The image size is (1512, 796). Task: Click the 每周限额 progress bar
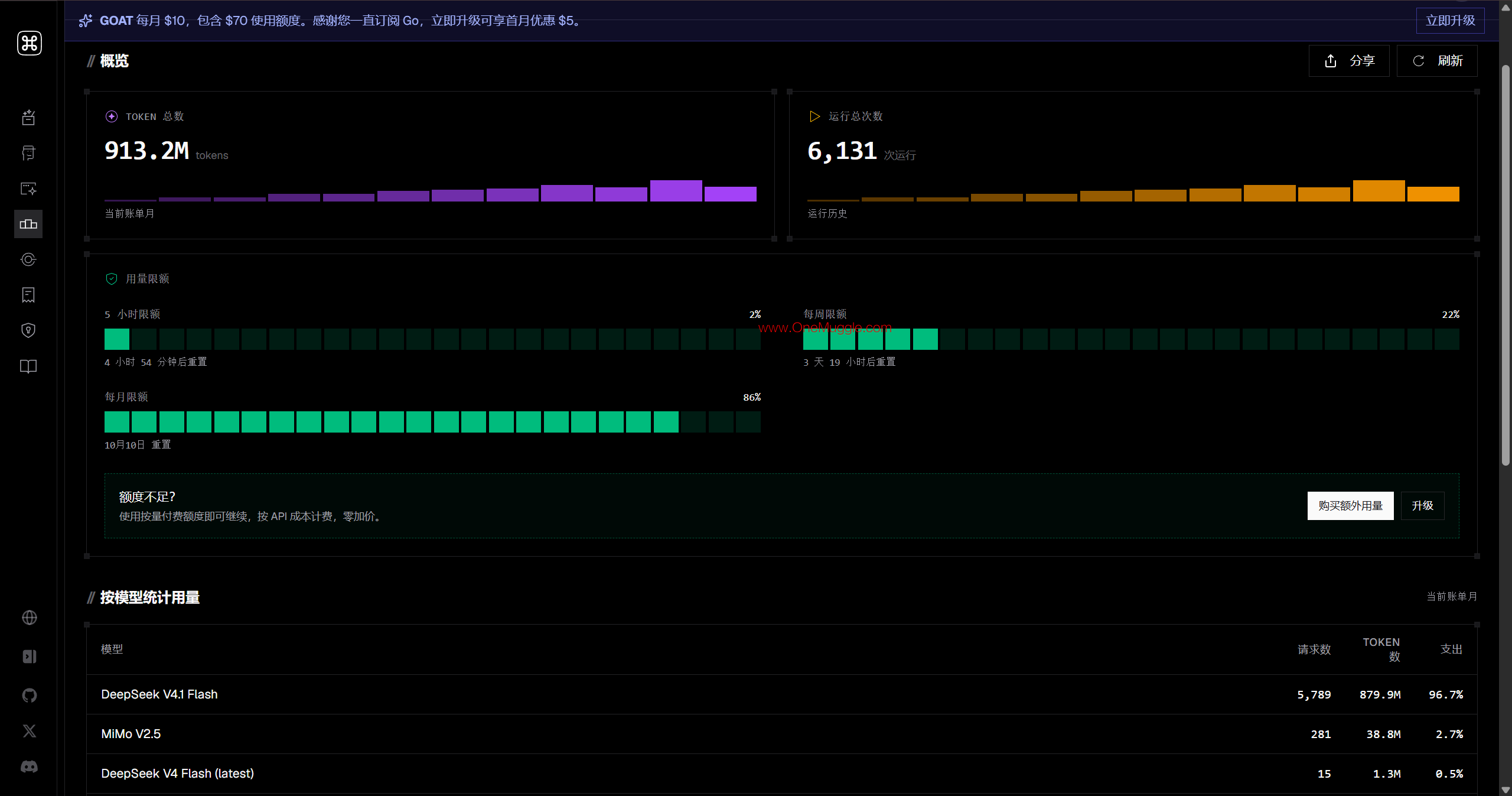click(1131, 339)
